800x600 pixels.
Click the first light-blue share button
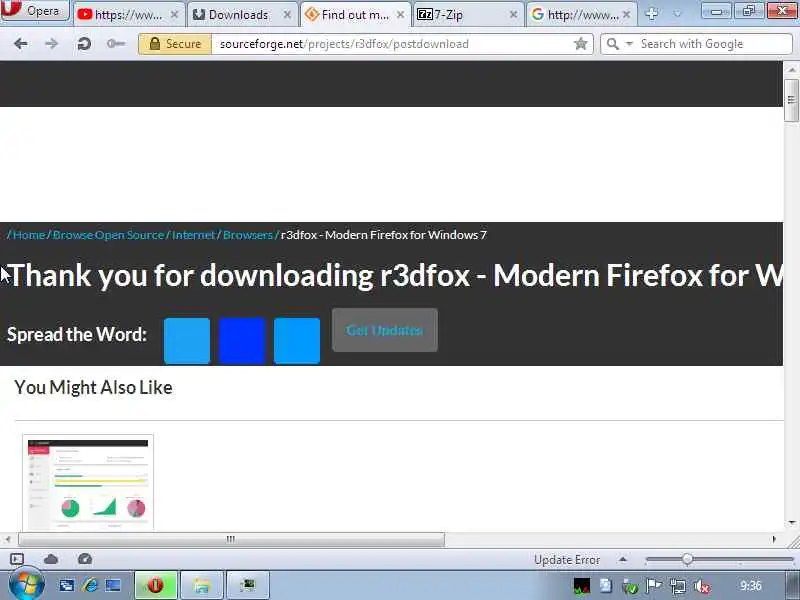point(187,341)
